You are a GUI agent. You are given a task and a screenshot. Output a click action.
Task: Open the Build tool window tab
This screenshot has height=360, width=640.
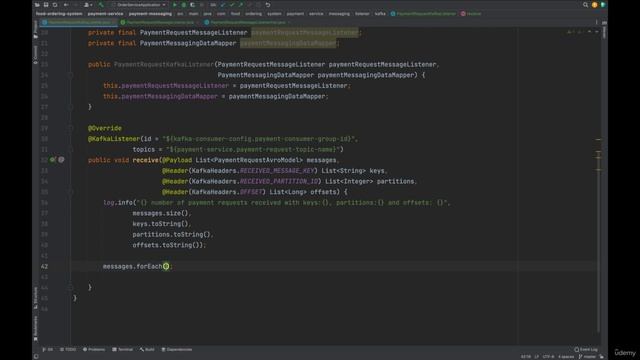(147, 350)
